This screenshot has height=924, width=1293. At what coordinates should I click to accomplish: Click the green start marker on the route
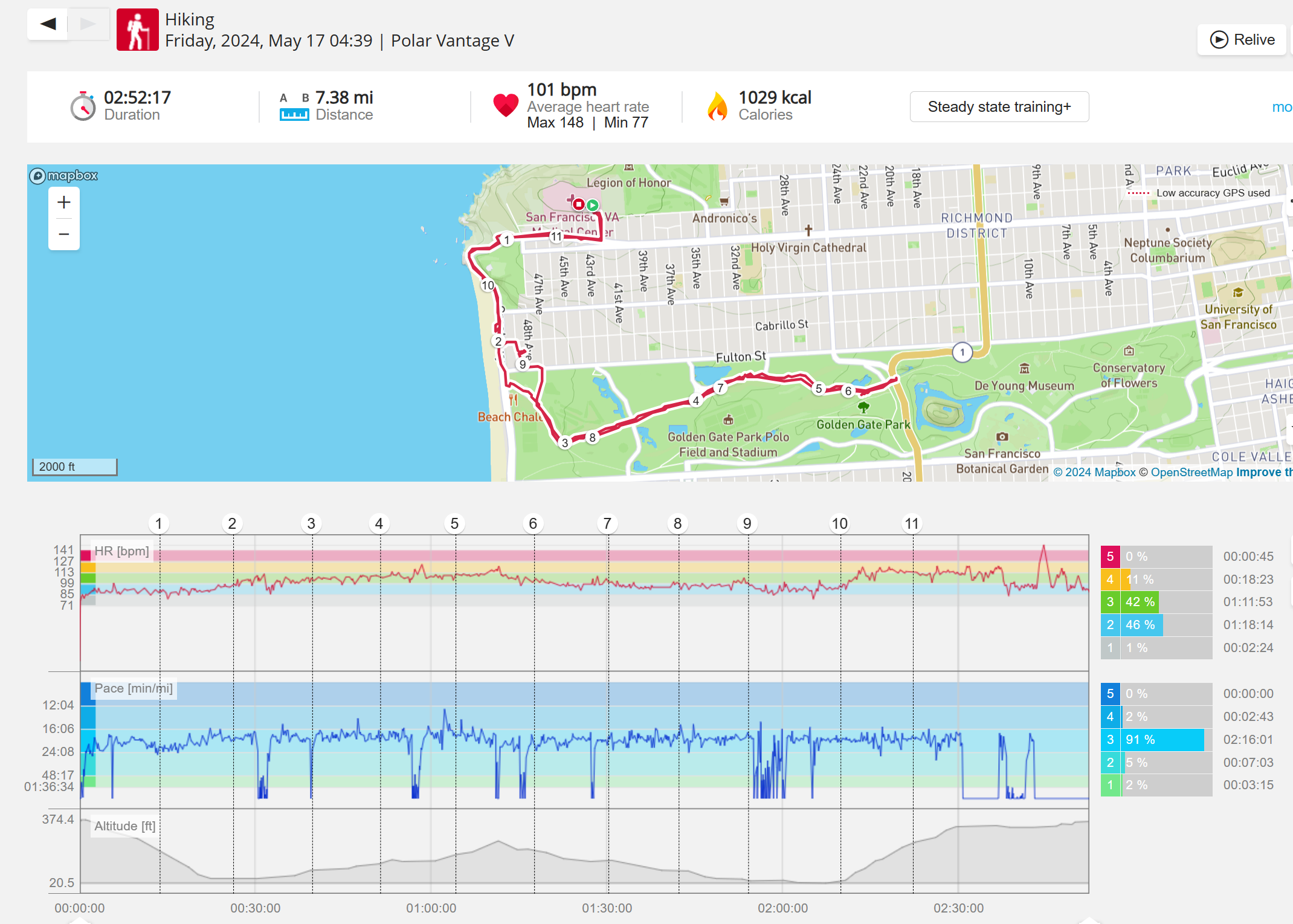(593, 205)
